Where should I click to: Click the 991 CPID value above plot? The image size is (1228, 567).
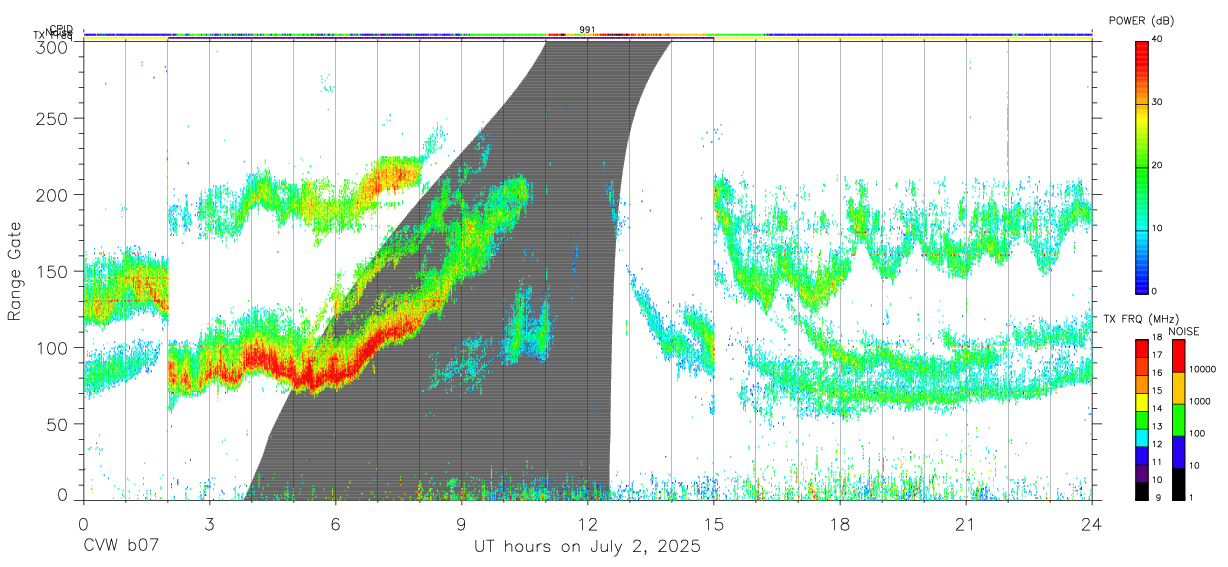pos(587,29)
